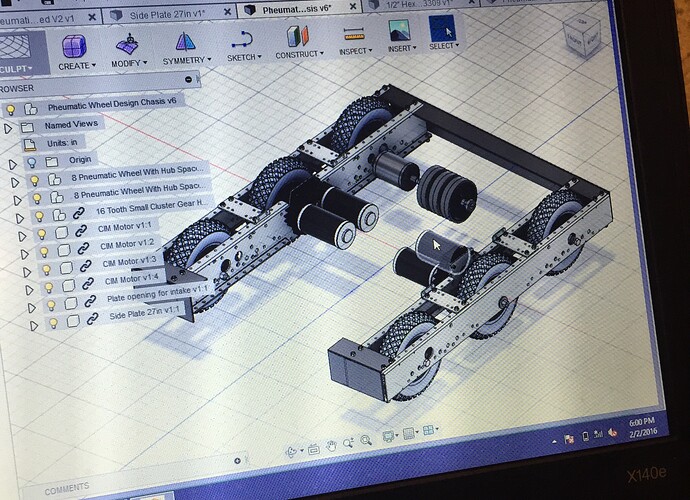
Task: Expand the Origin tree node
Action: tap(12, 165)
